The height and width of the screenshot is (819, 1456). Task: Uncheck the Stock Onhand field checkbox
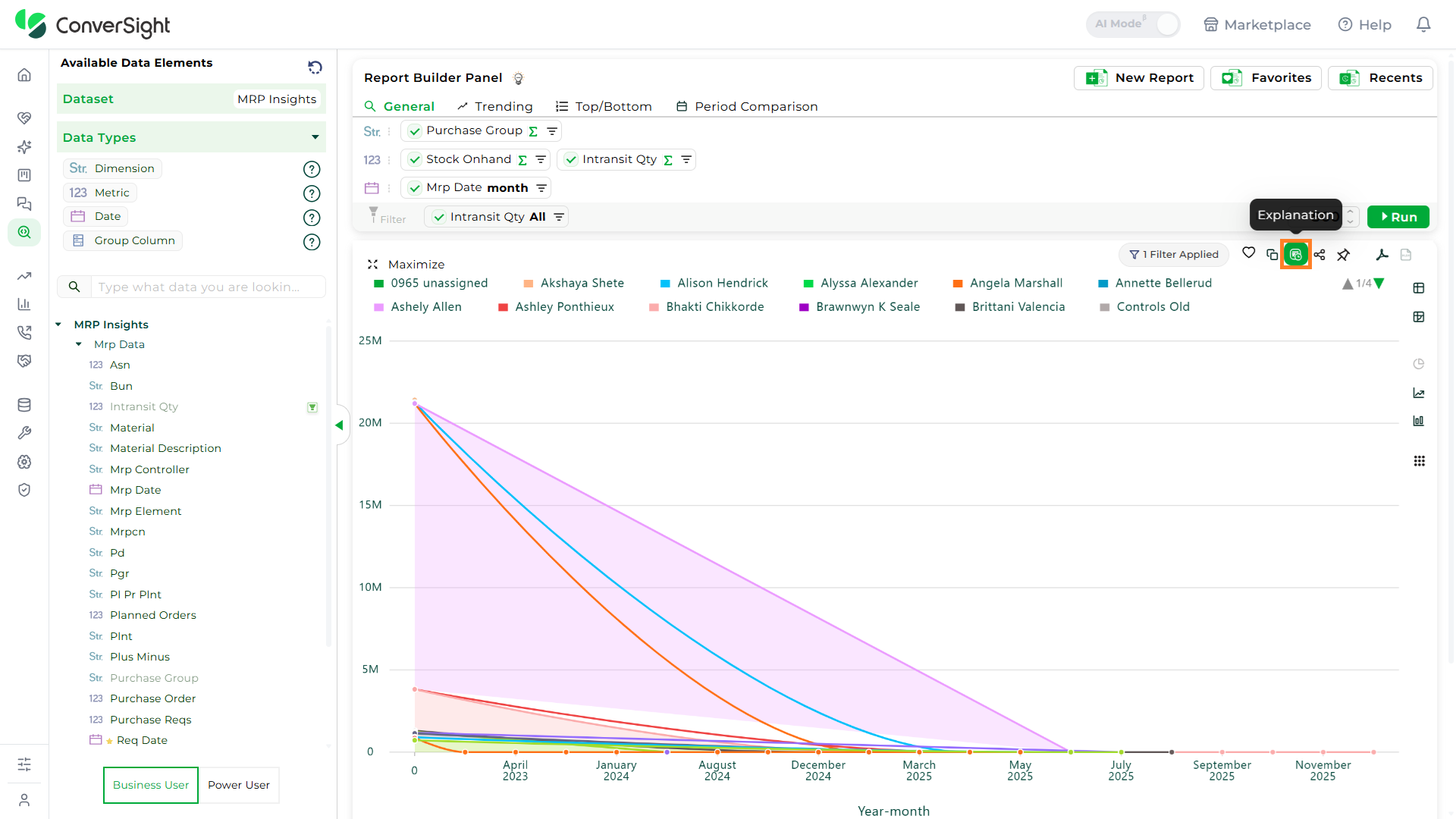[x=415, y=160]
